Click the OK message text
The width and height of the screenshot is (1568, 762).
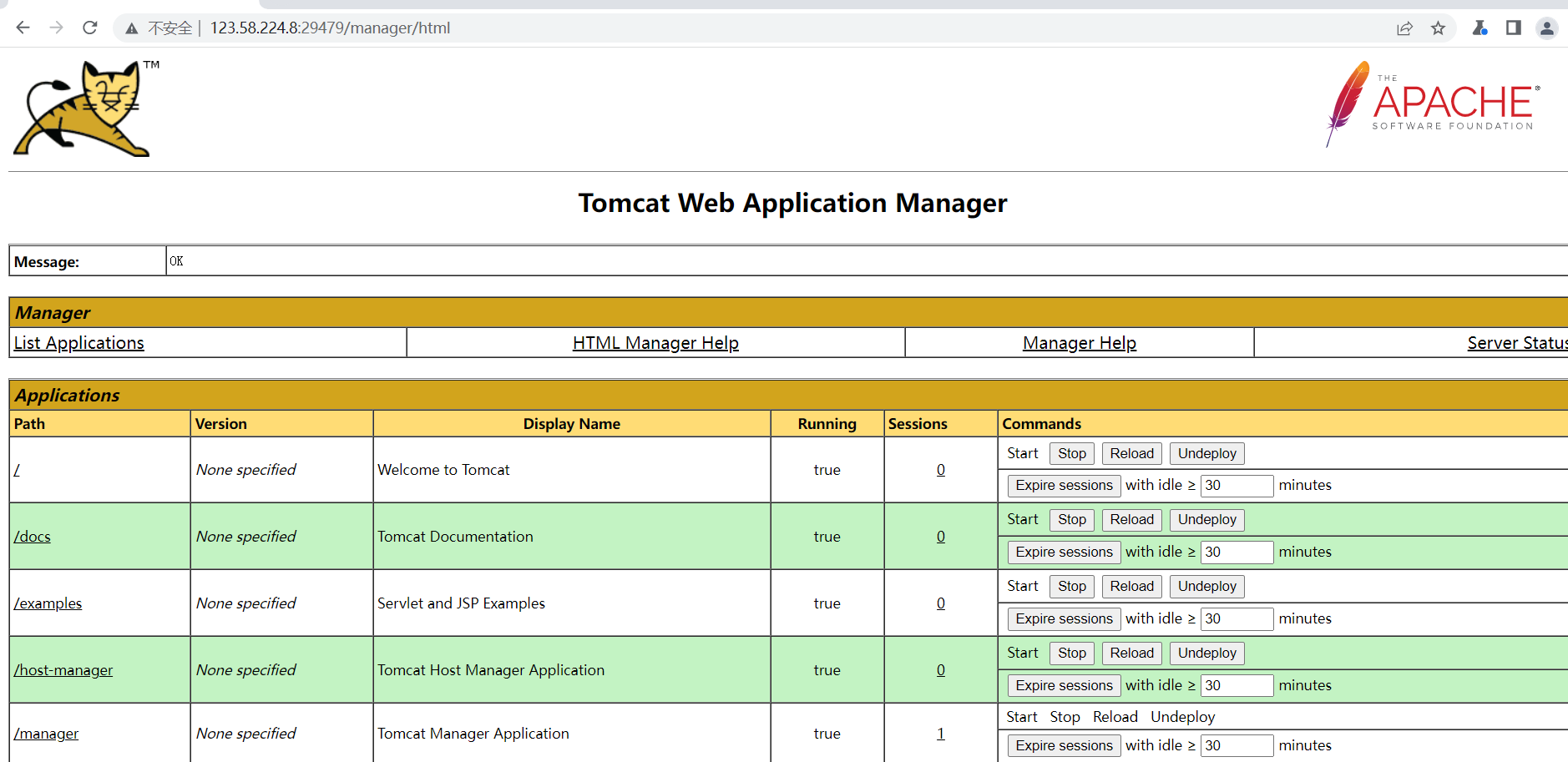coord(176,261)
